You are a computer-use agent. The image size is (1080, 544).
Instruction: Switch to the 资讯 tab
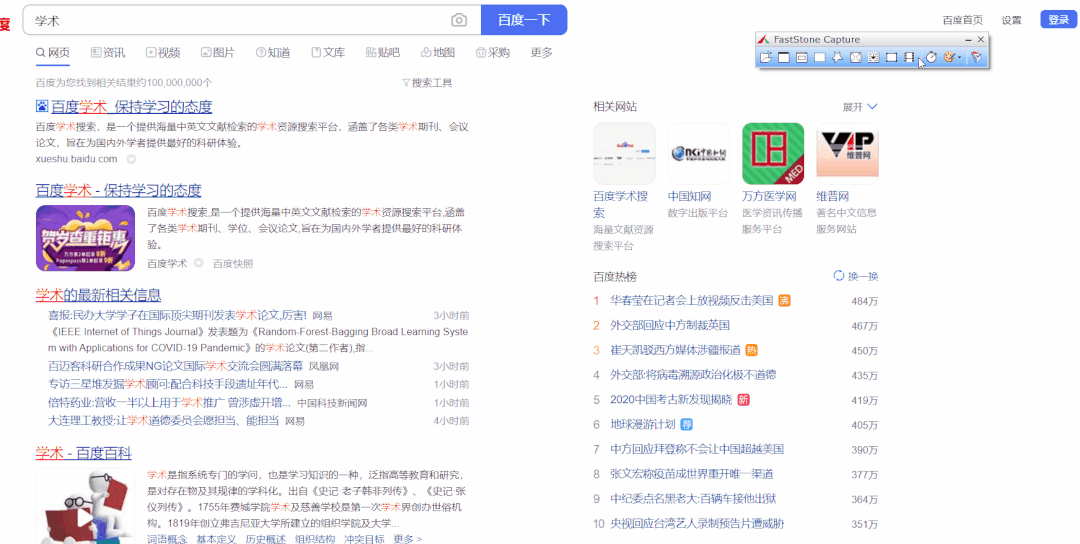click(108, 52)
